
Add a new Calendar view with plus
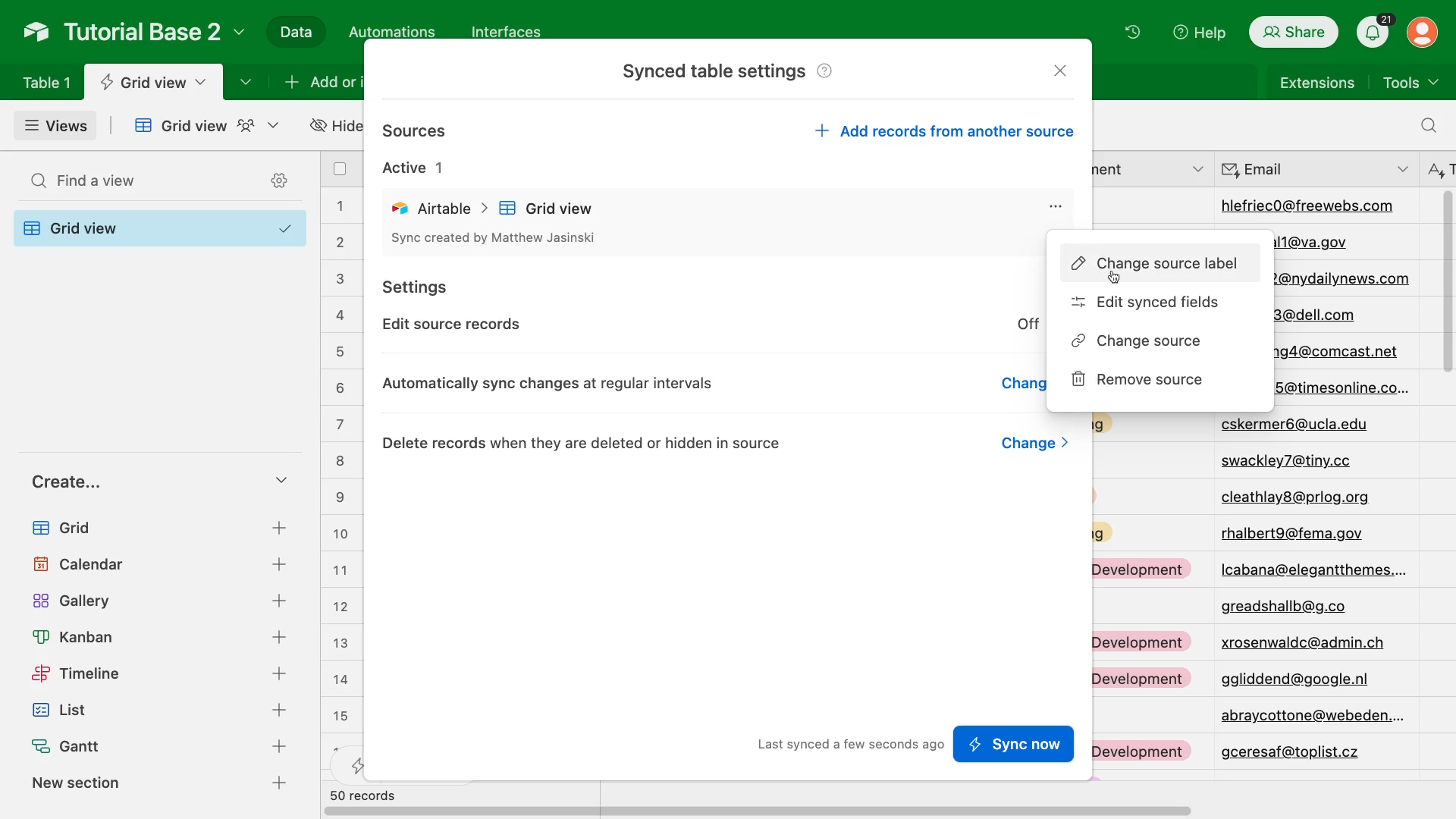(279, 564)
